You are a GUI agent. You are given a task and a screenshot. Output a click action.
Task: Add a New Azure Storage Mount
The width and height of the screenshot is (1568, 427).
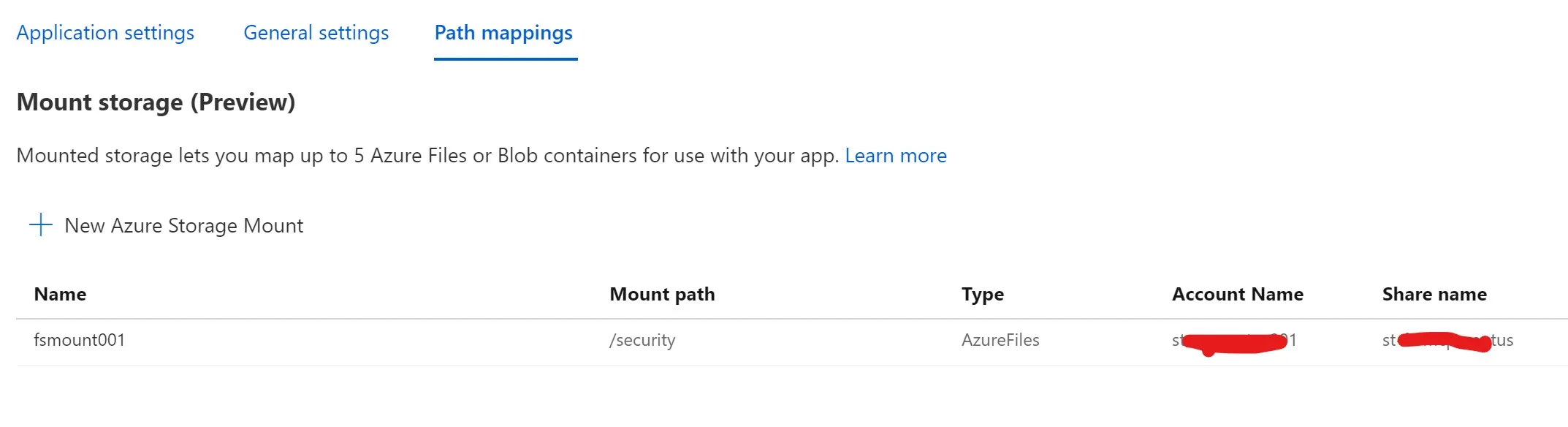(x=183, y=225)
